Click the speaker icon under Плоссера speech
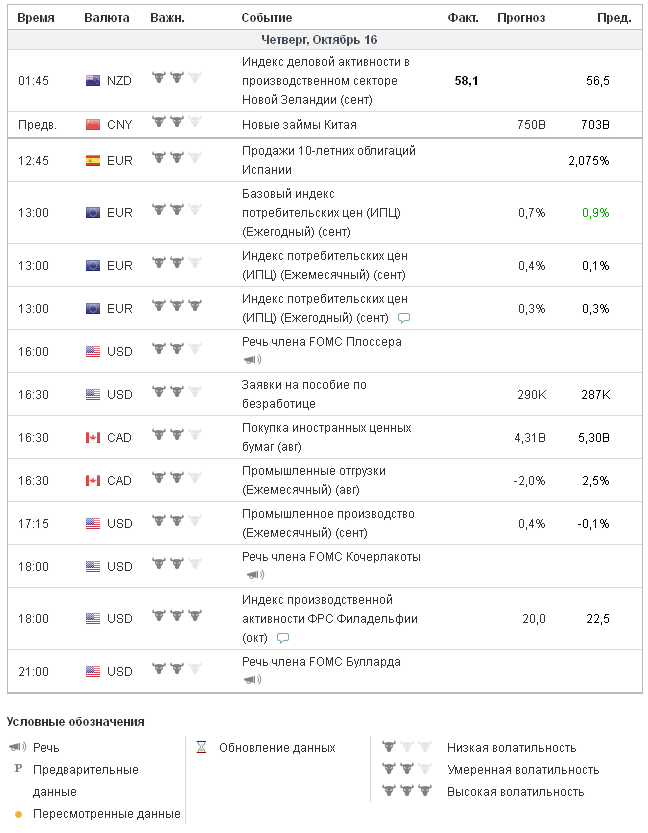The height and width of the screenshot is (833, 648). 252,360
